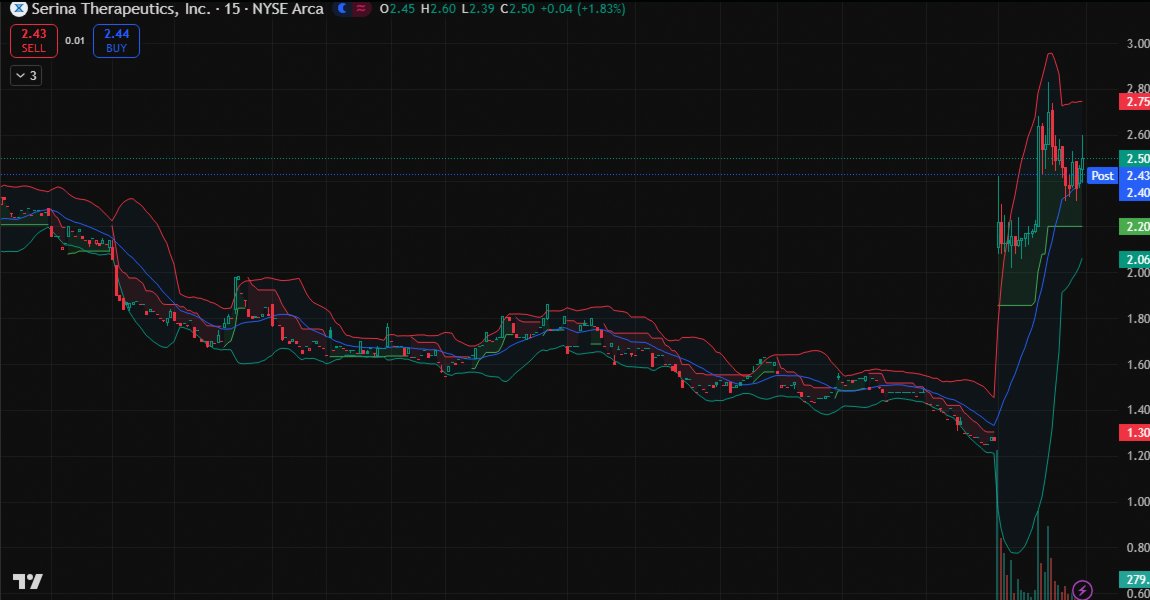
Task: Click the close value C2.50
Action: (517, 9)
